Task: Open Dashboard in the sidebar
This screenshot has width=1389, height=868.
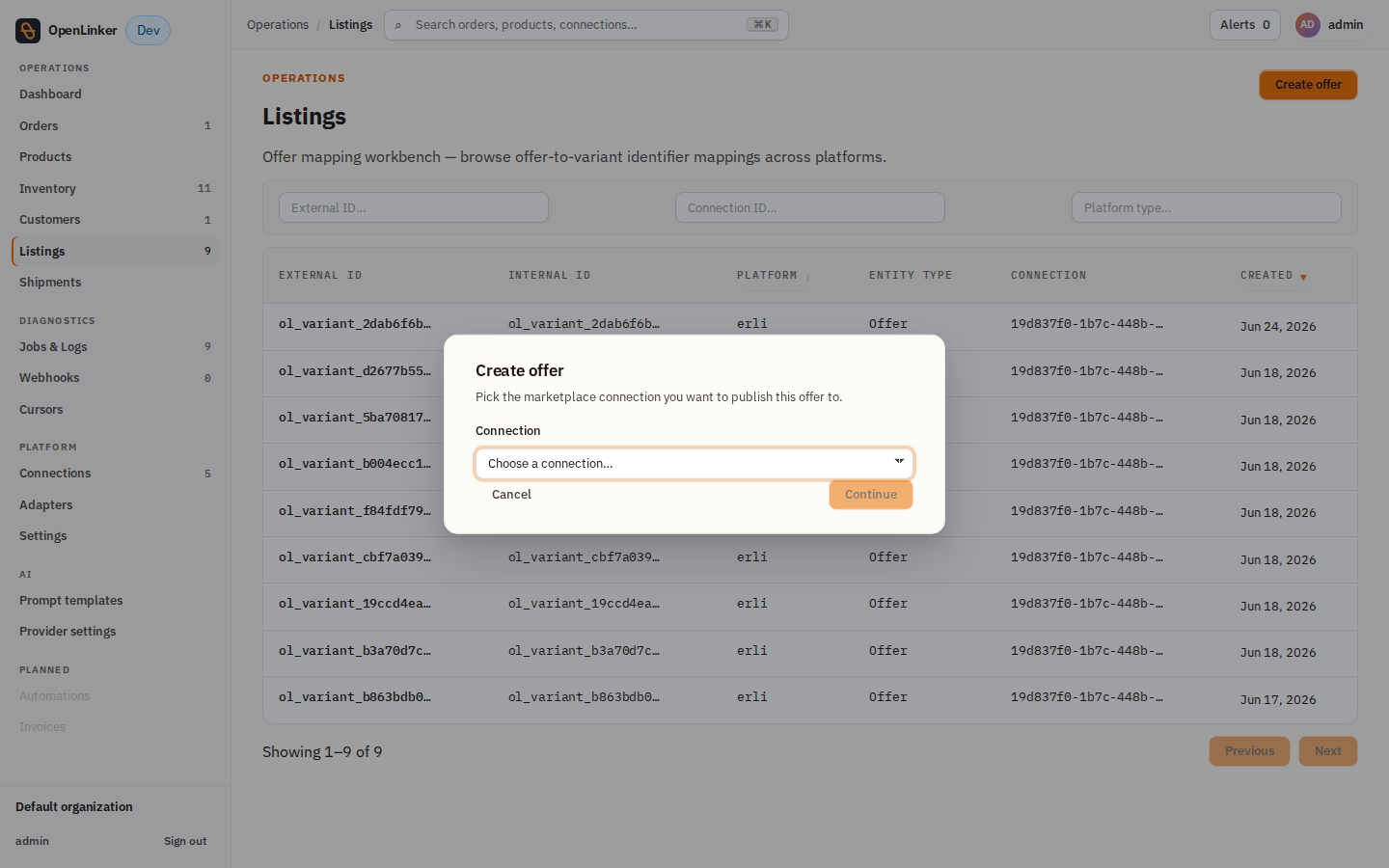Action: click(115, 95)
